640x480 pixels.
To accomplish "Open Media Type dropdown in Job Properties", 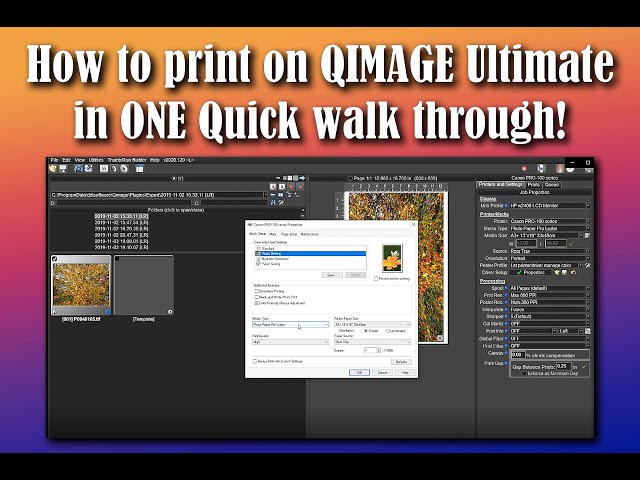I will tap(550, 229).
